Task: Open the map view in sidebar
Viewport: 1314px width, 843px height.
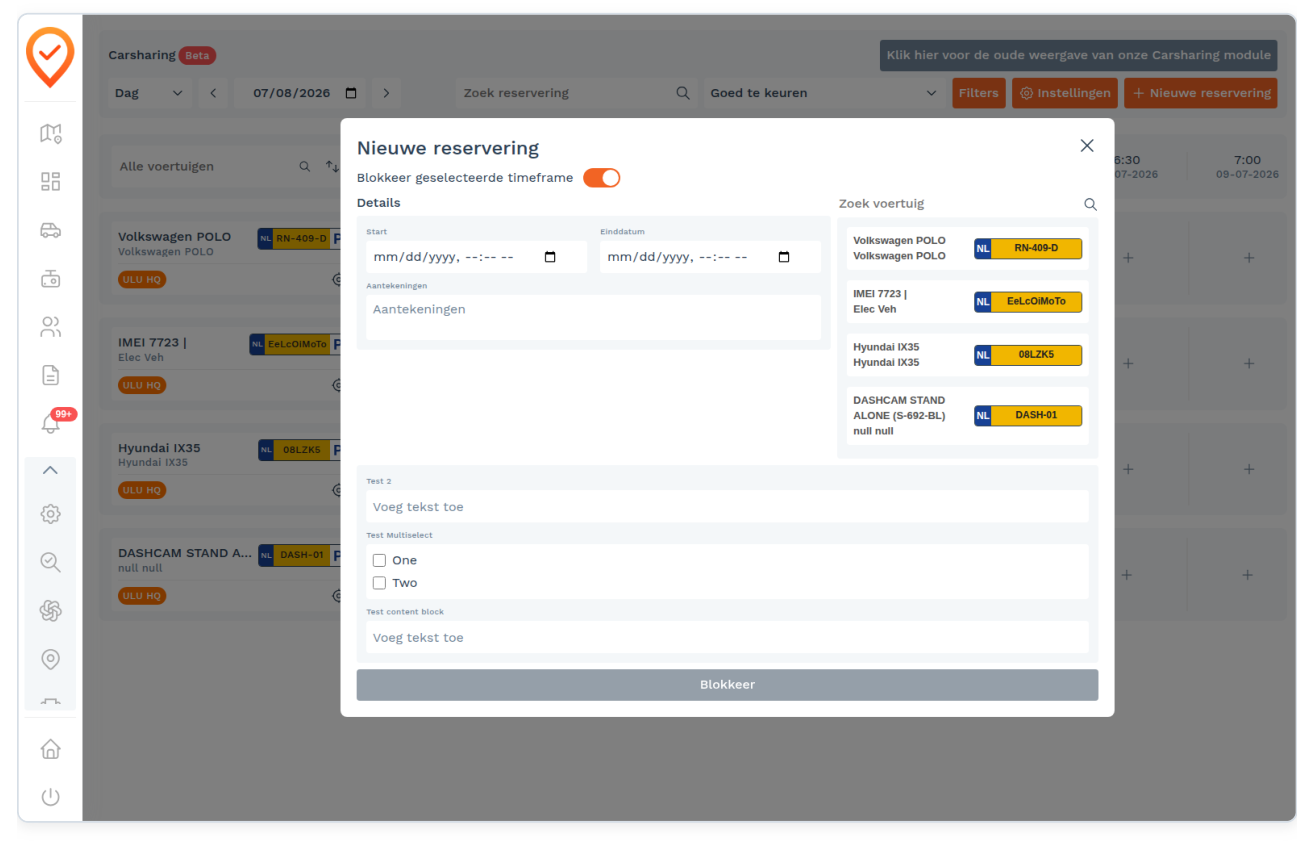Action: 50,133
